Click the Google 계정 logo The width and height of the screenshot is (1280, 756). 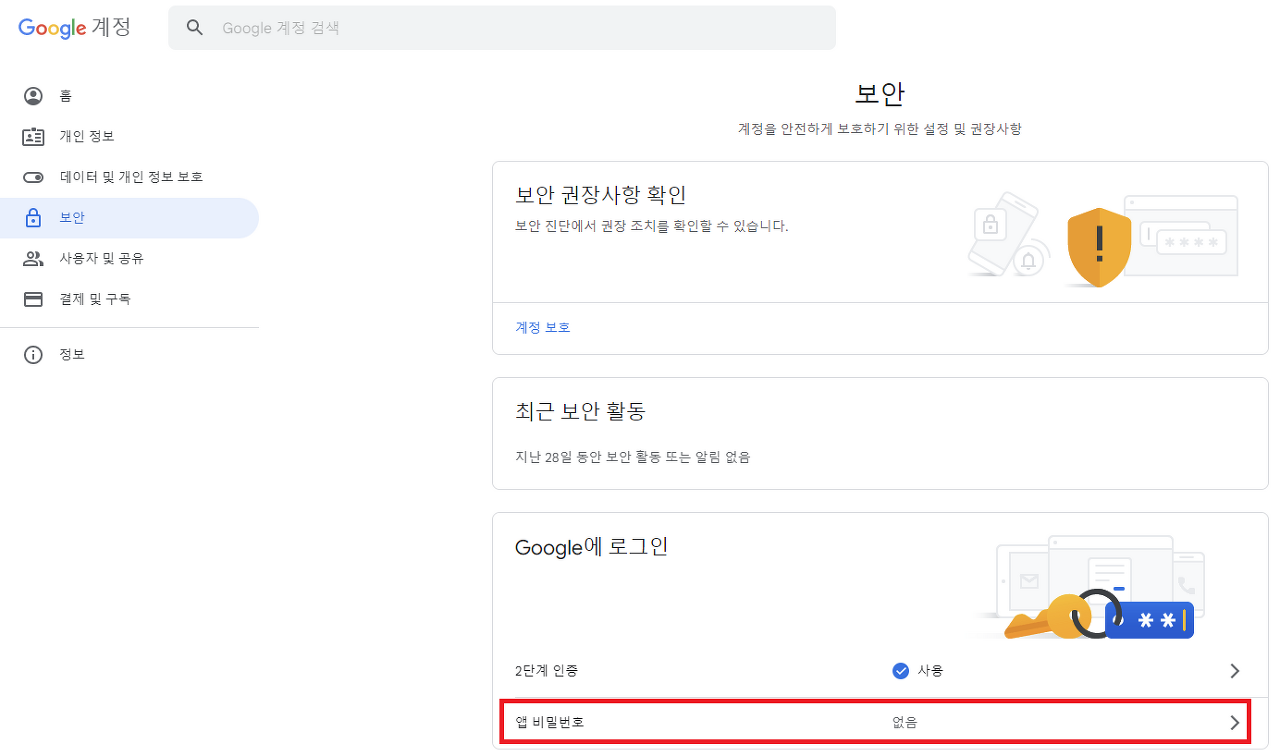coord(74,28)
